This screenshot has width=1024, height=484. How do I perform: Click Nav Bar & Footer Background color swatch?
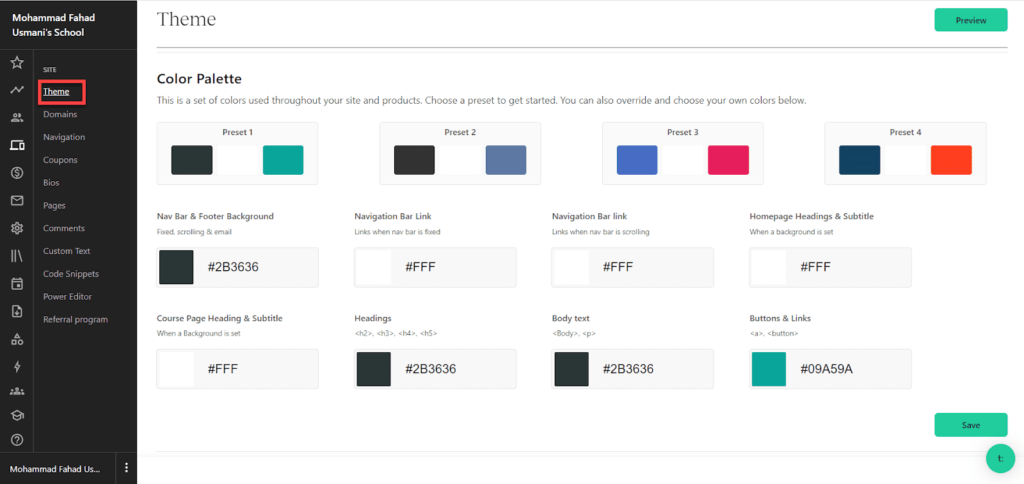coord(176,267)
